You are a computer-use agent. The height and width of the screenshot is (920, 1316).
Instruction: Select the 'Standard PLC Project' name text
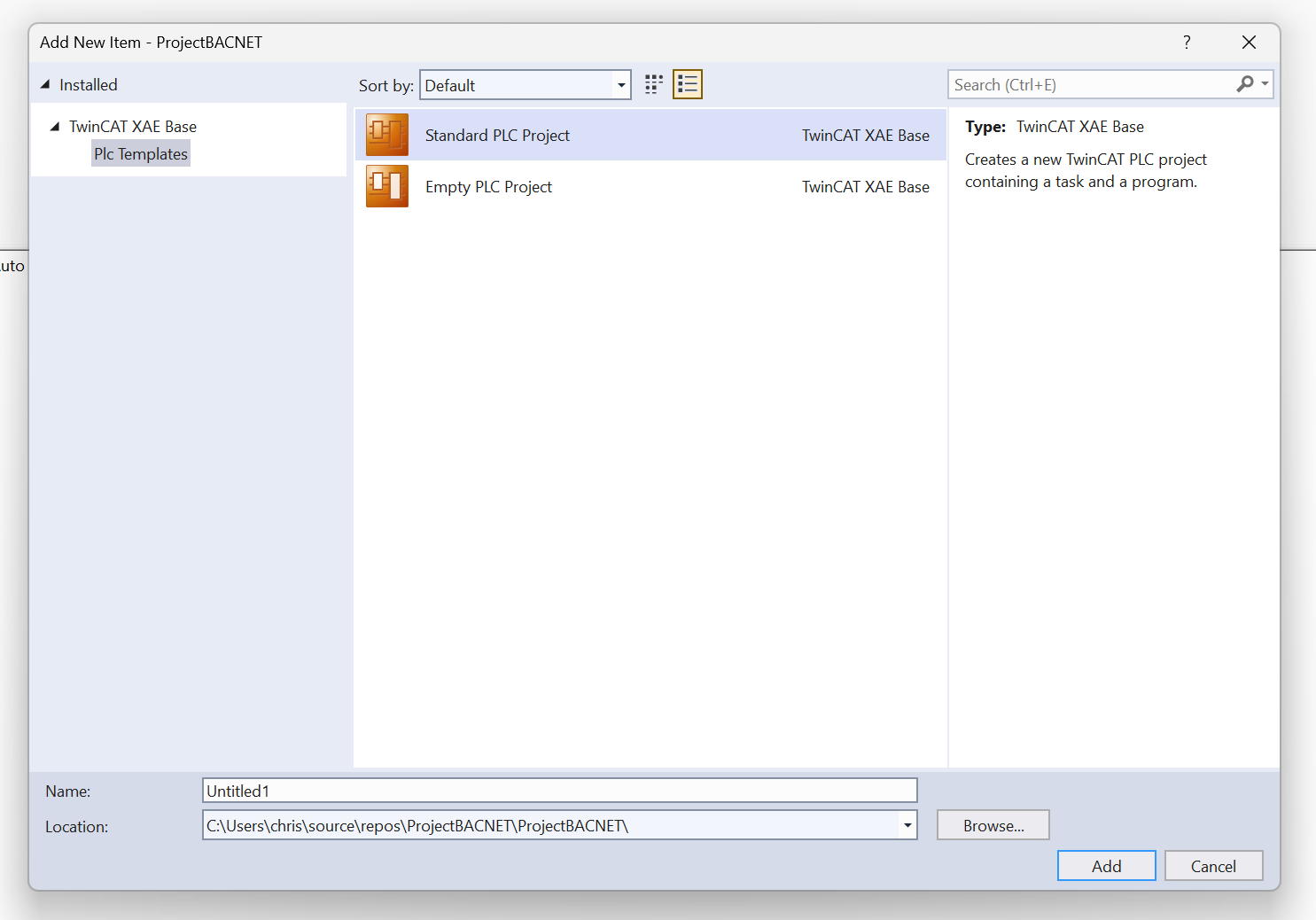[x=497, y=136]
